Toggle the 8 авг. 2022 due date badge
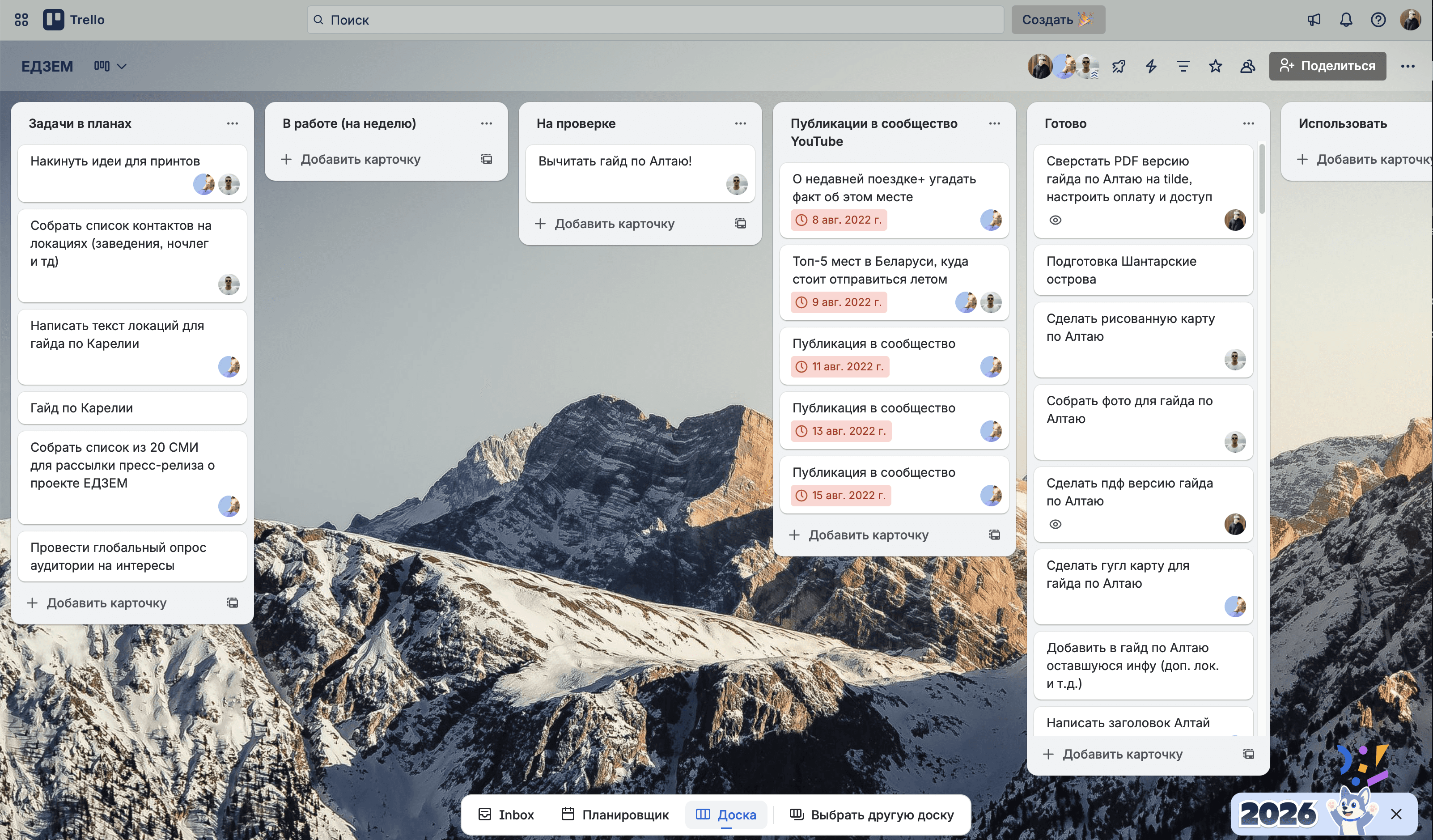 (x=839, y=220)
